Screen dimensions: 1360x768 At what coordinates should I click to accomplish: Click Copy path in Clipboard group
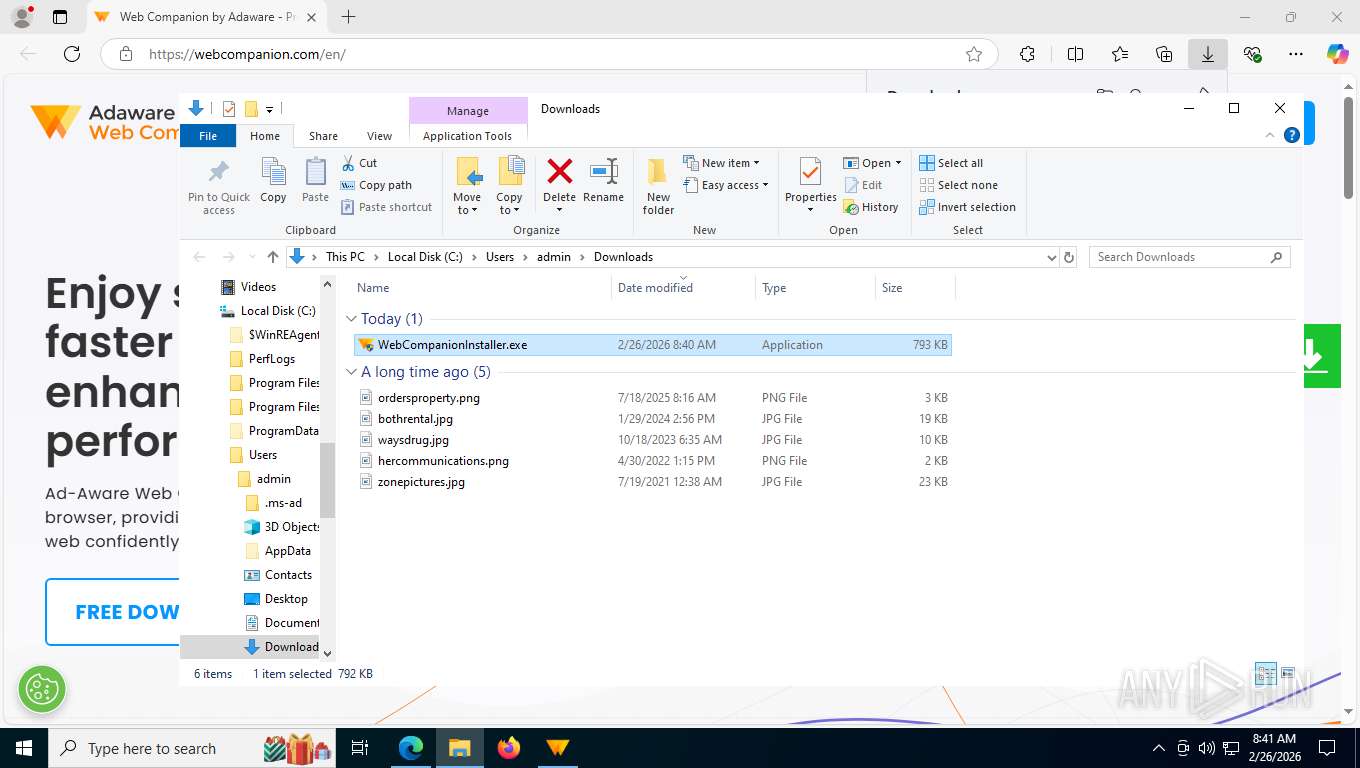click(376, 185)
